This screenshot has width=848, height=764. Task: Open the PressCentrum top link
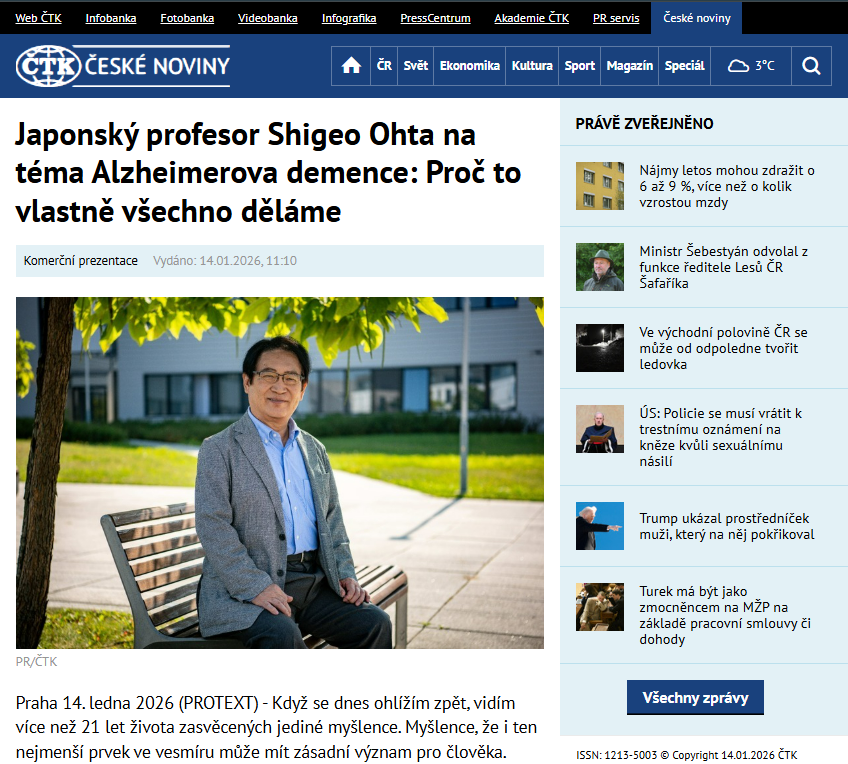tap(435, 18)
